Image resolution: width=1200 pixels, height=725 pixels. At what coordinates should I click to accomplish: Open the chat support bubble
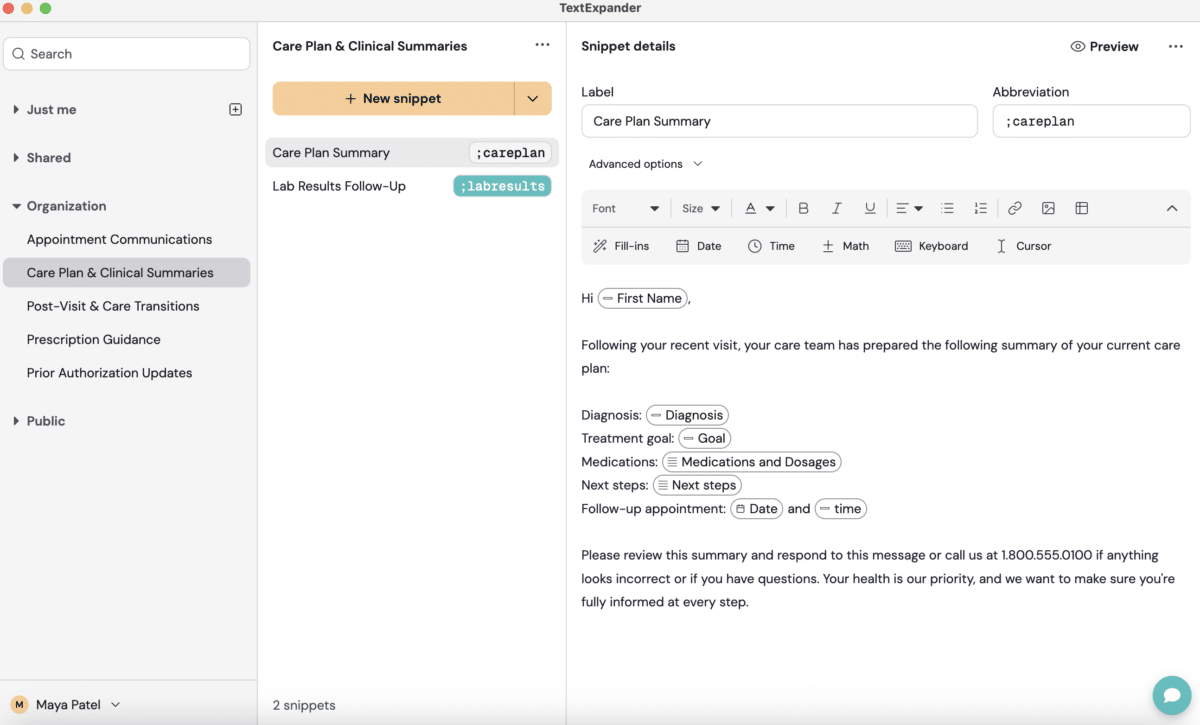tap(1171, 696)
